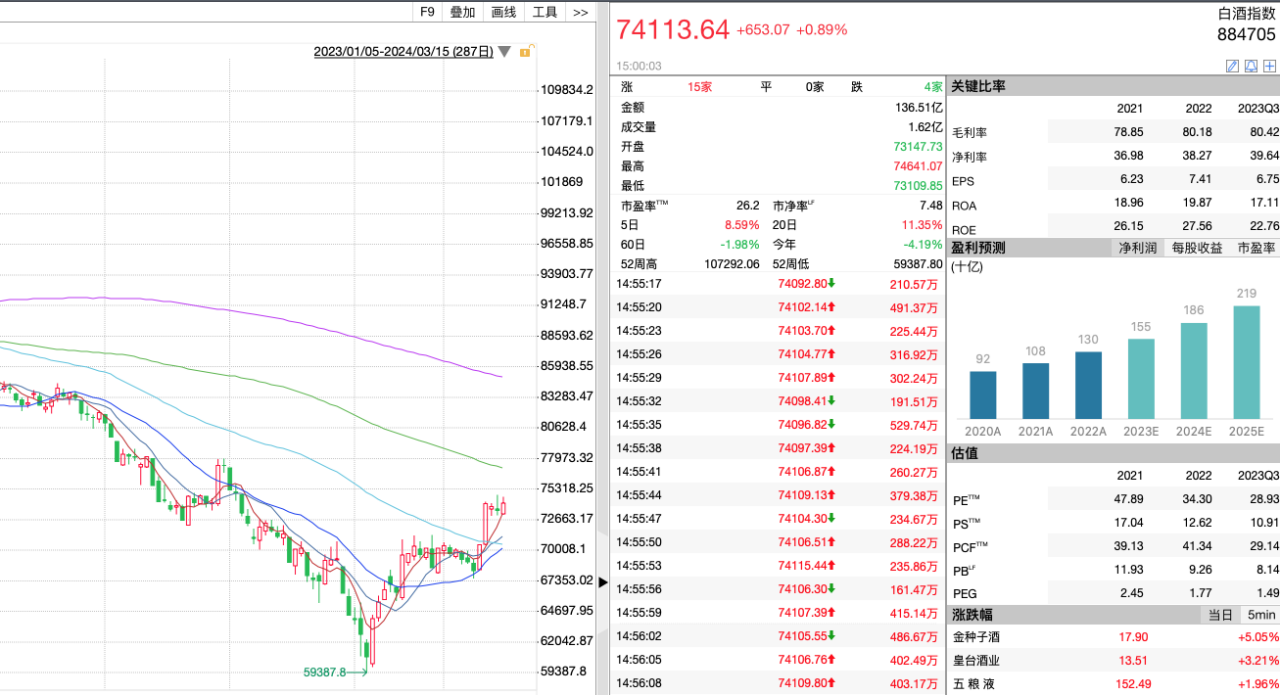Screen dimensions: 1280x695
Task: Click the 2022A bar showing 130
Action: click(x=1088, y=385)
